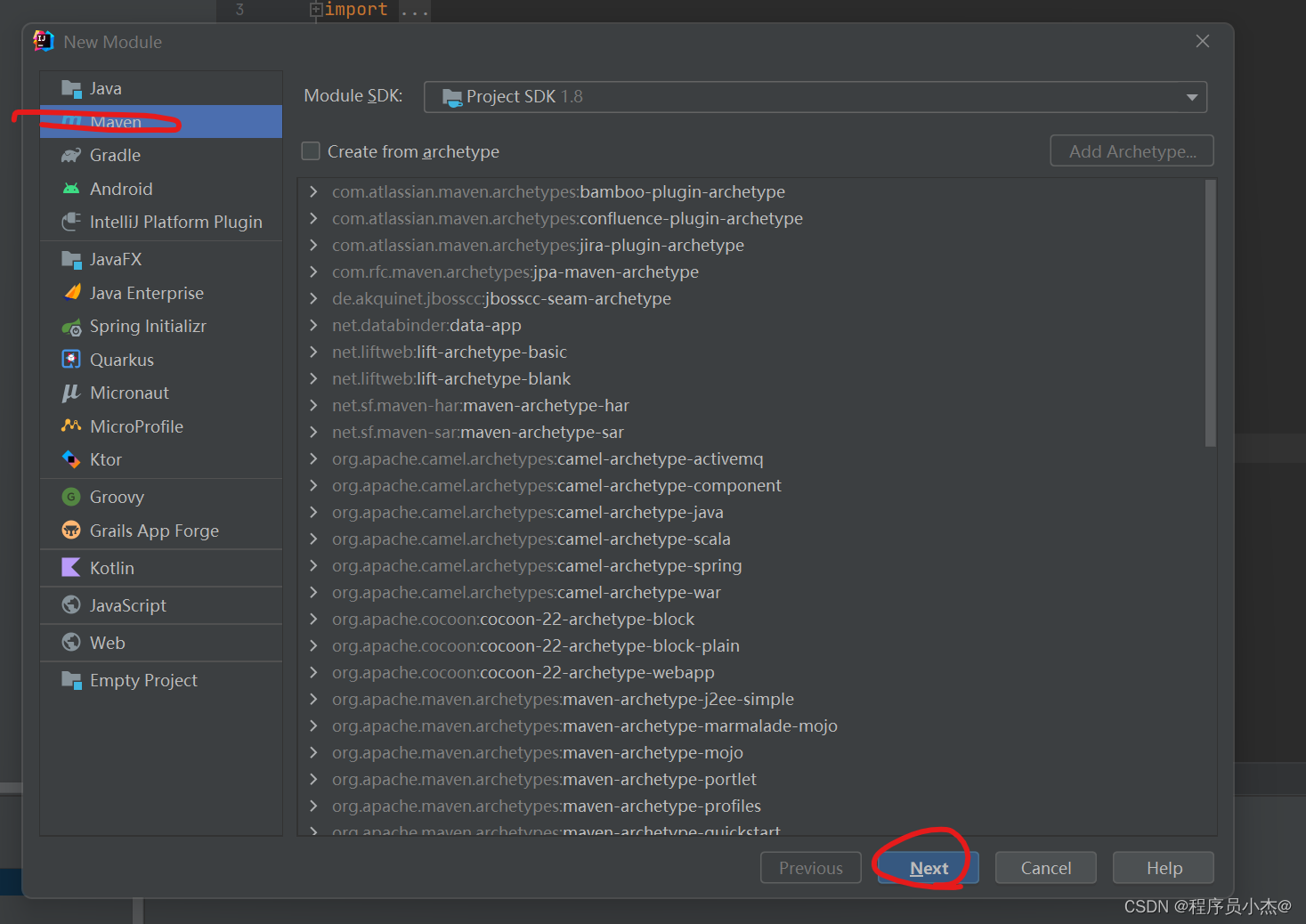
Task: Select camel-archetype-war row text
Action: click(x=526, y=592)
